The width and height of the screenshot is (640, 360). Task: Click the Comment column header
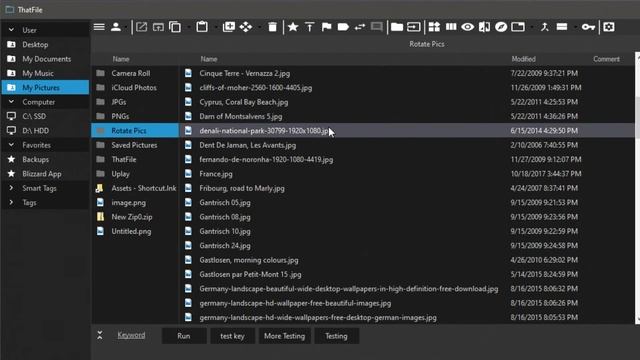tap(606, 59)
